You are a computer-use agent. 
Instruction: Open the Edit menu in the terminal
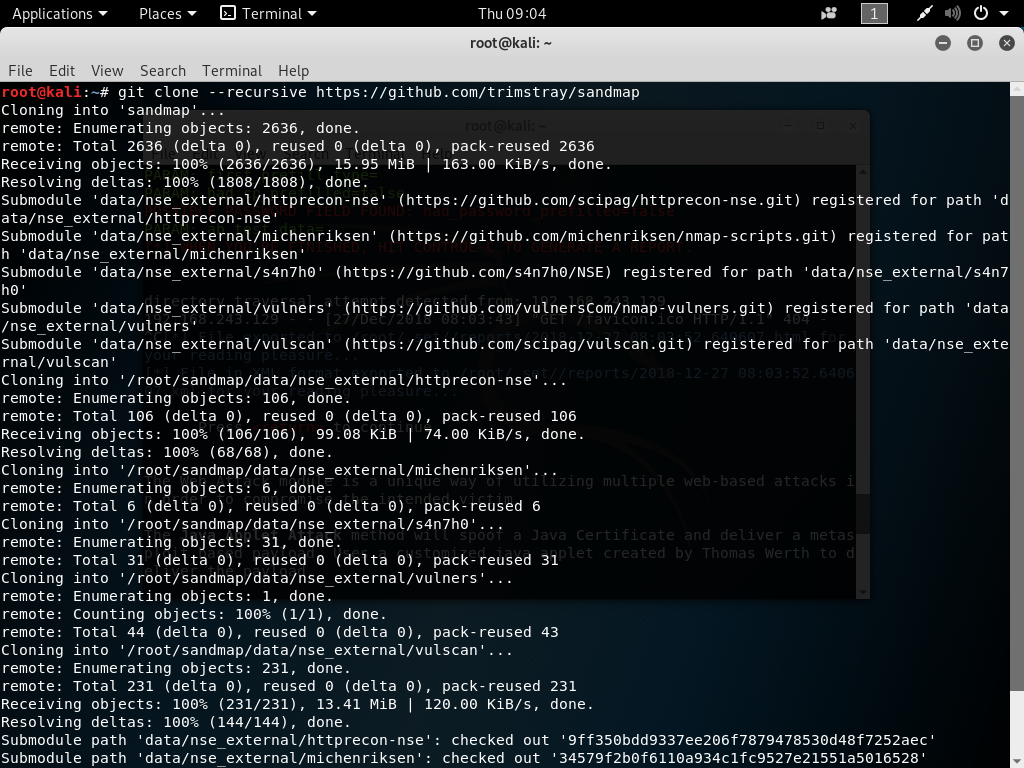62,71
